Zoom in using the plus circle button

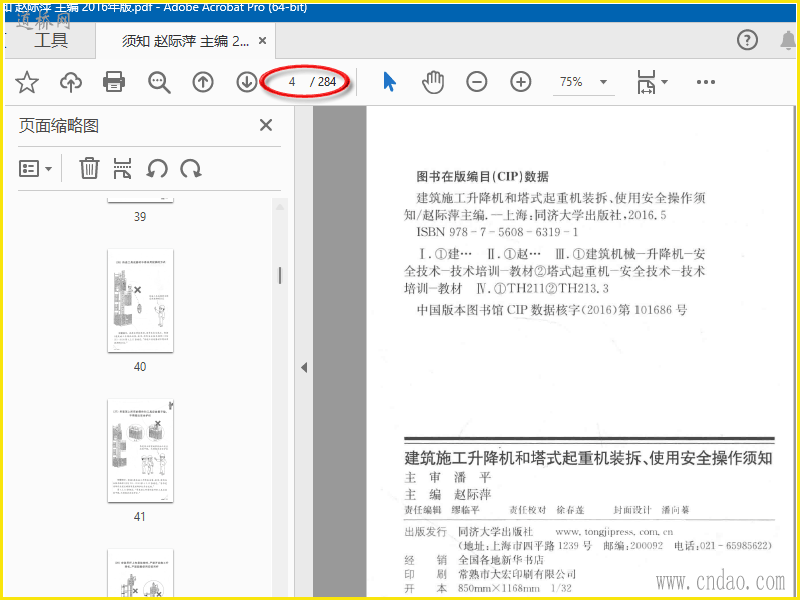coord(520,82)
